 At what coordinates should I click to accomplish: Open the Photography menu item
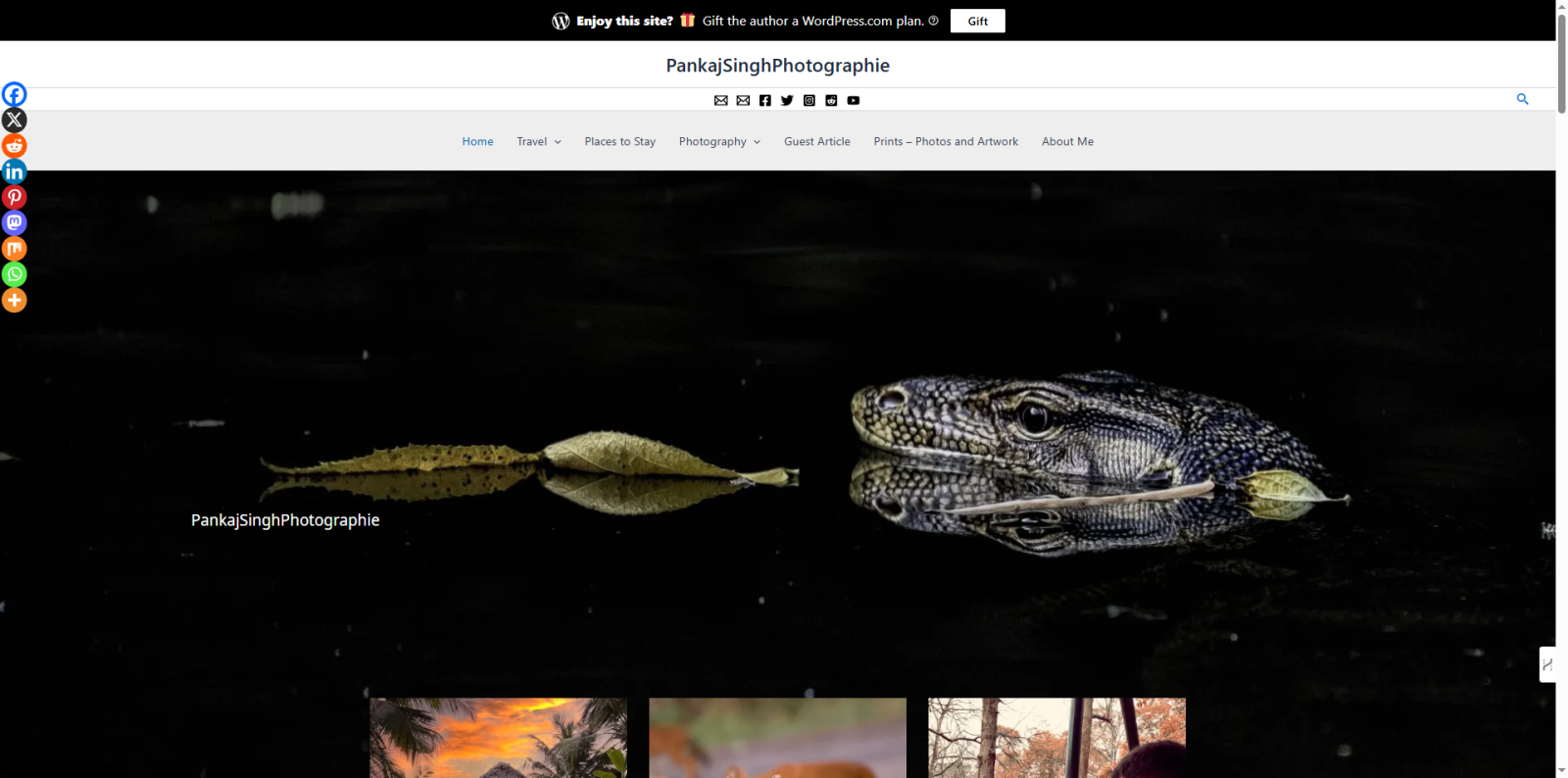tap(712, 141)
